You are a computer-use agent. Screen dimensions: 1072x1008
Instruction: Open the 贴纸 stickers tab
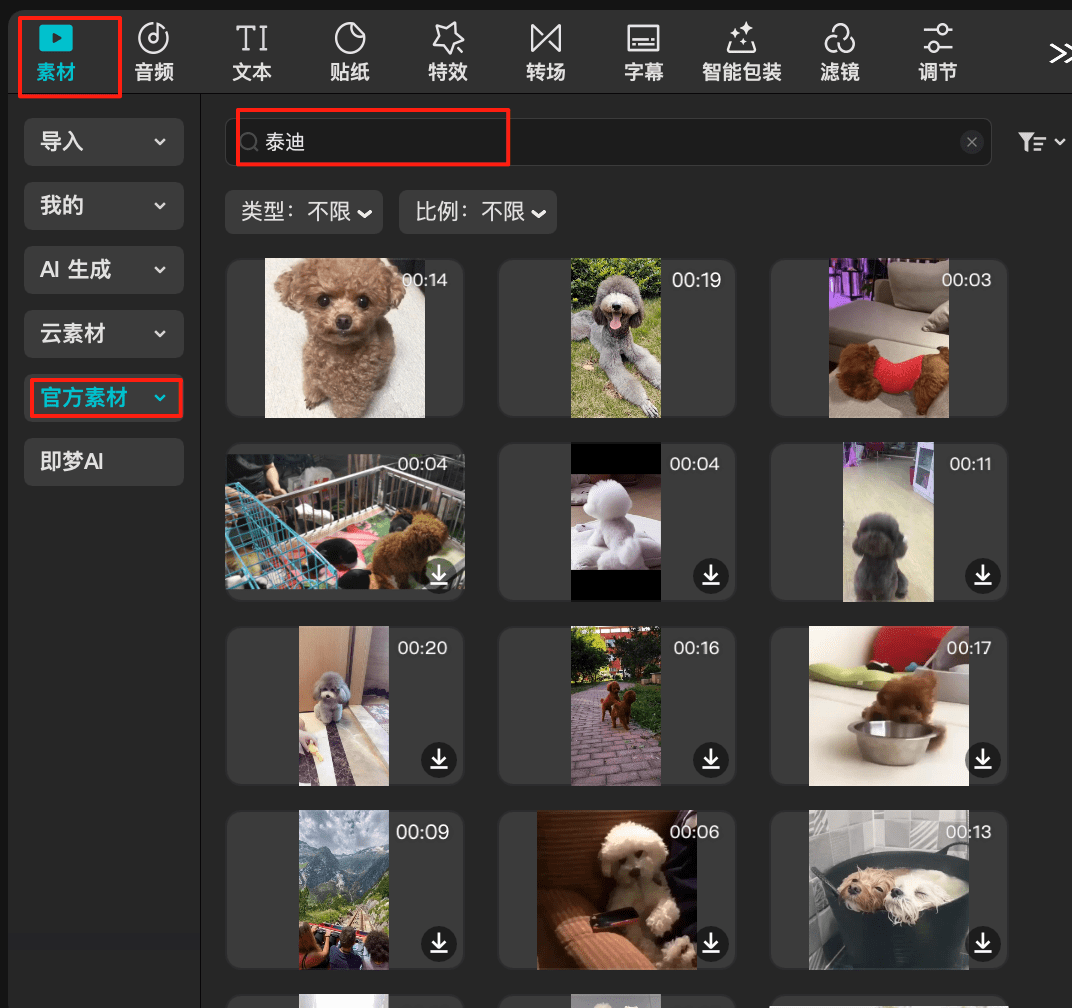click(x=350, y=53)
